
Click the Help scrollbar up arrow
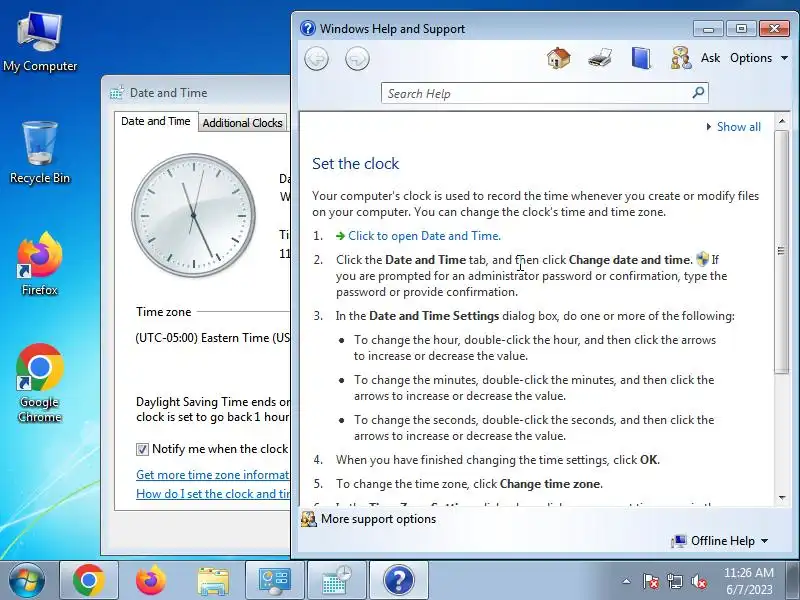[782, 121]
